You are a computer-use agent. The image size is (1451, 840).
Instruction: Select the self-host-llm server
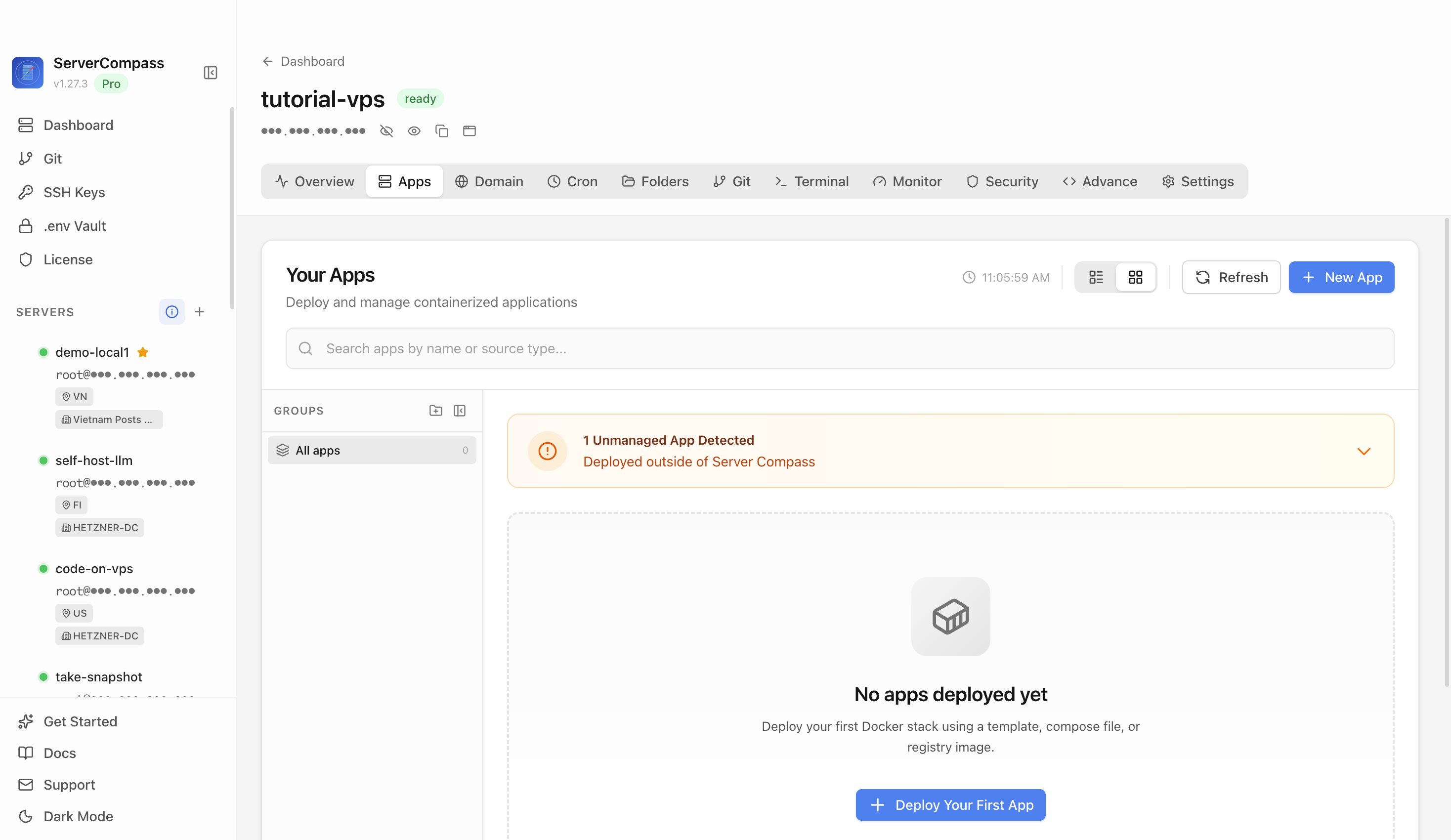(x=94, y=461)
